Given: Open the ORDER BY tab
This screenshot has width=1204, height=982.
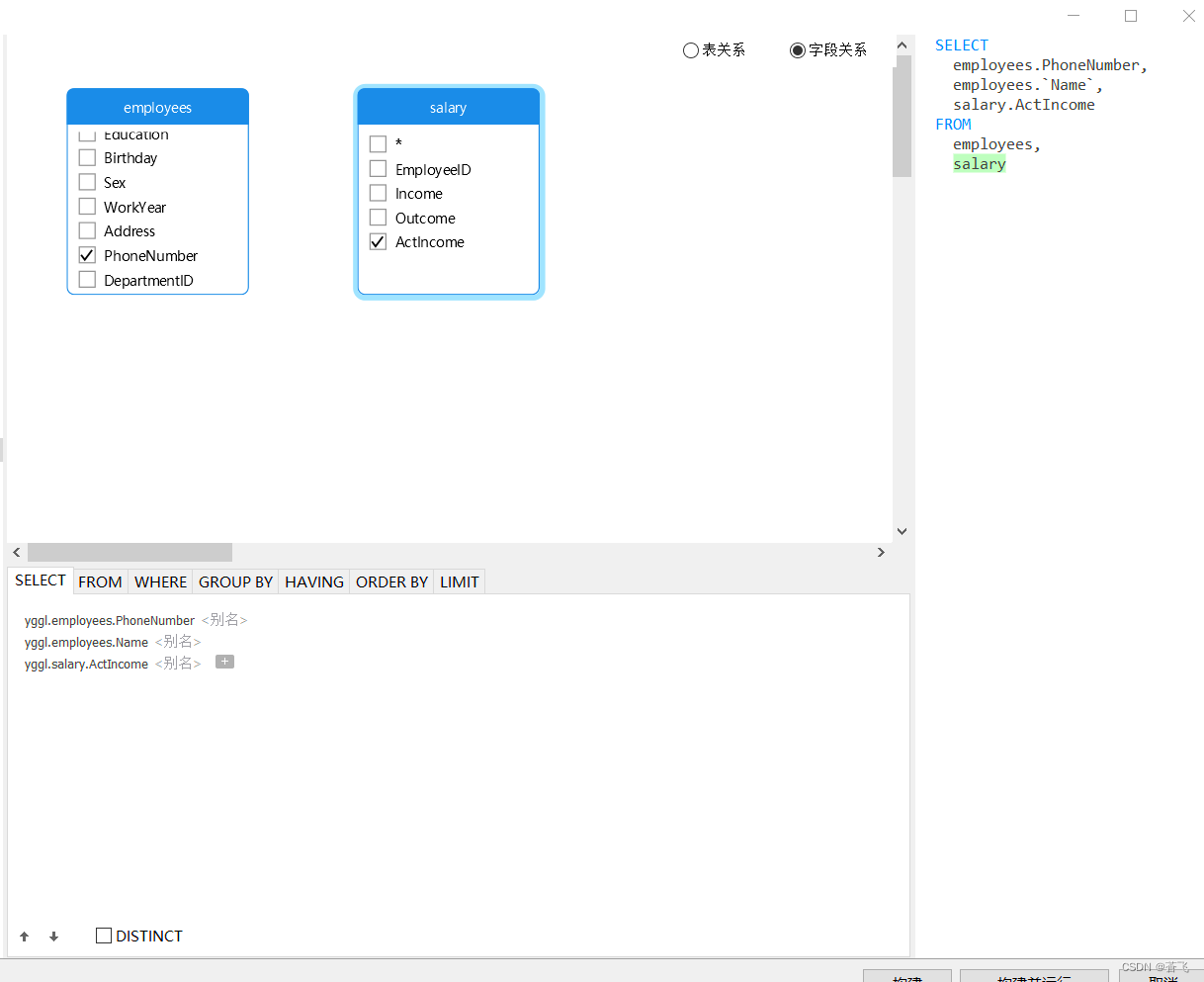Looking at the screenshot, I should pyautogui.click(x=392, y=581).
